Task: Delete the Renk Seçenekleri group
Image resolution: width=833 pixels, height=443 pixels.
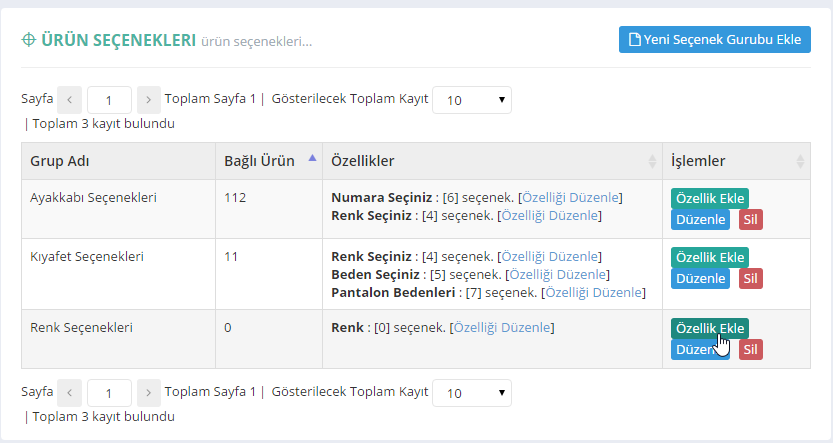Action: click(x=750, y=349)
